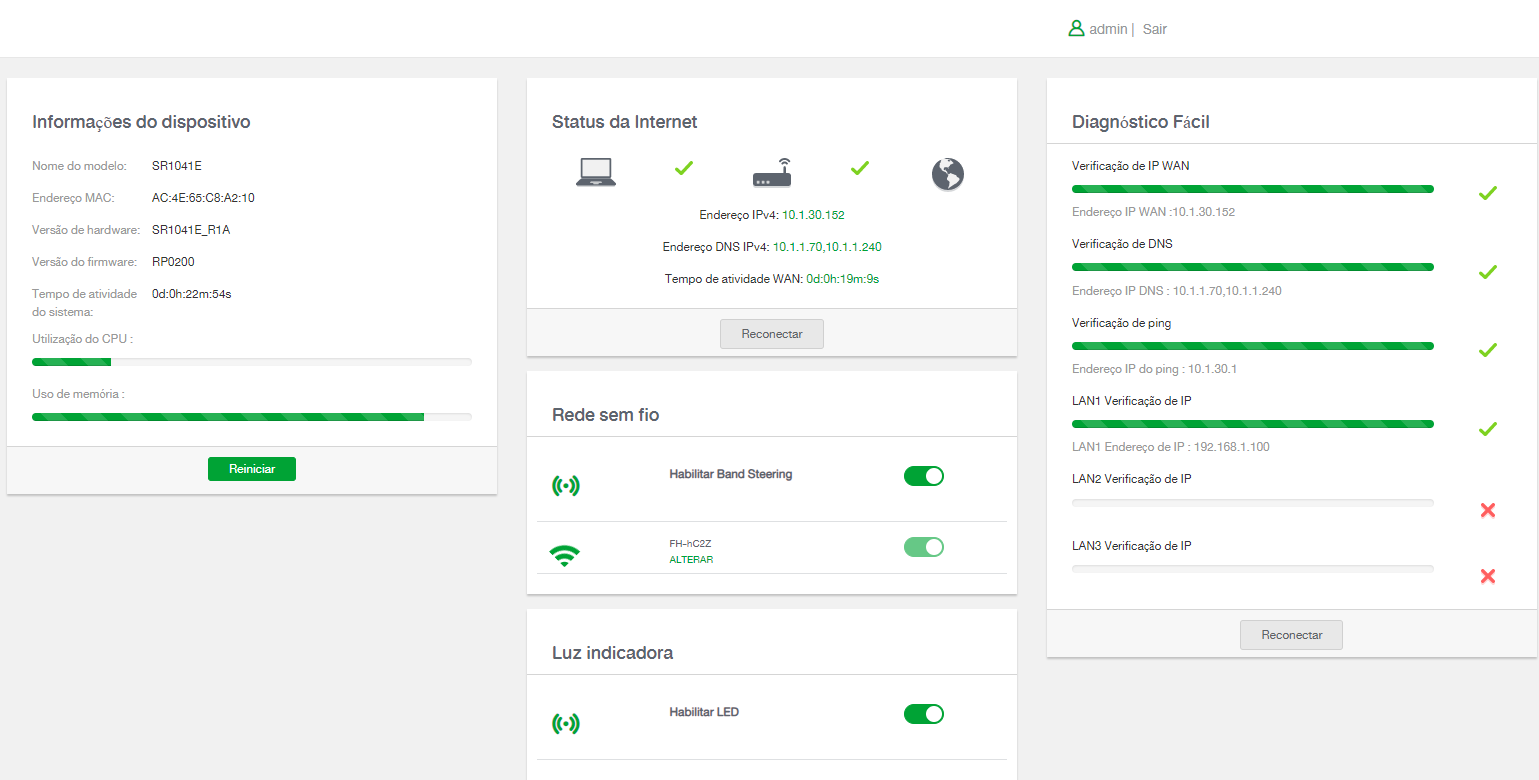Click firmware version RP0200 value
The height and width of the screenshot is (780, 1539).
(x=173, y=262)
